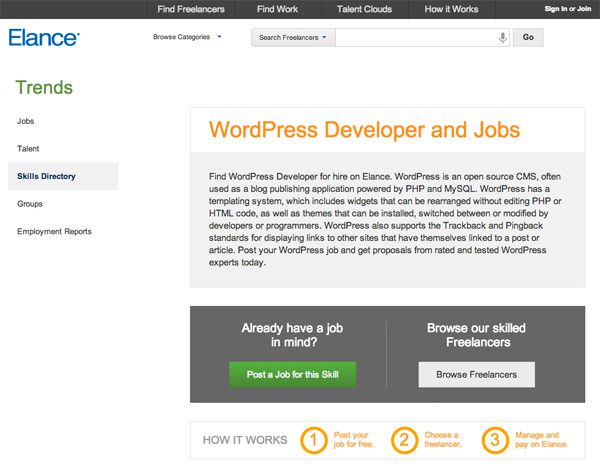Viewport: 600px width, 469px height.
Task: Go to Talent Clouds in navigation
Action: tap(364, 9)
